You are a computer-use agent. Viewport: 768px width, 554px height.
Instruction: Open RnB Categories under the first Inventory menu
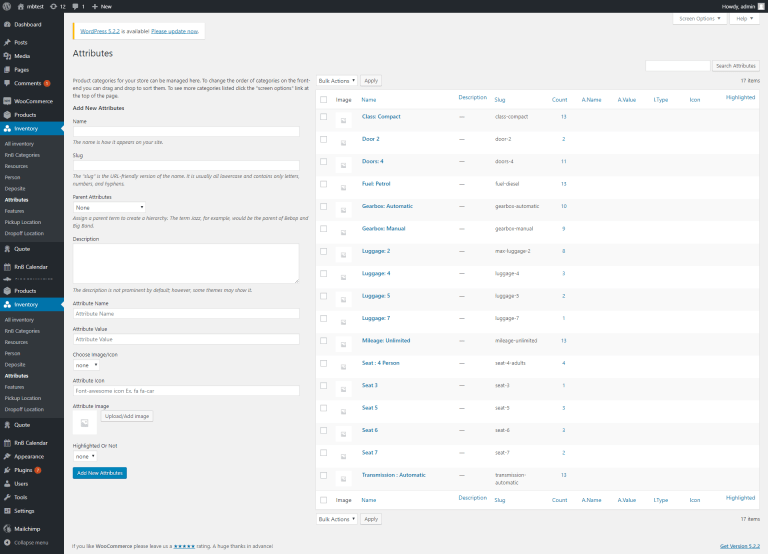pyautogui.click(x=22, y=155)
